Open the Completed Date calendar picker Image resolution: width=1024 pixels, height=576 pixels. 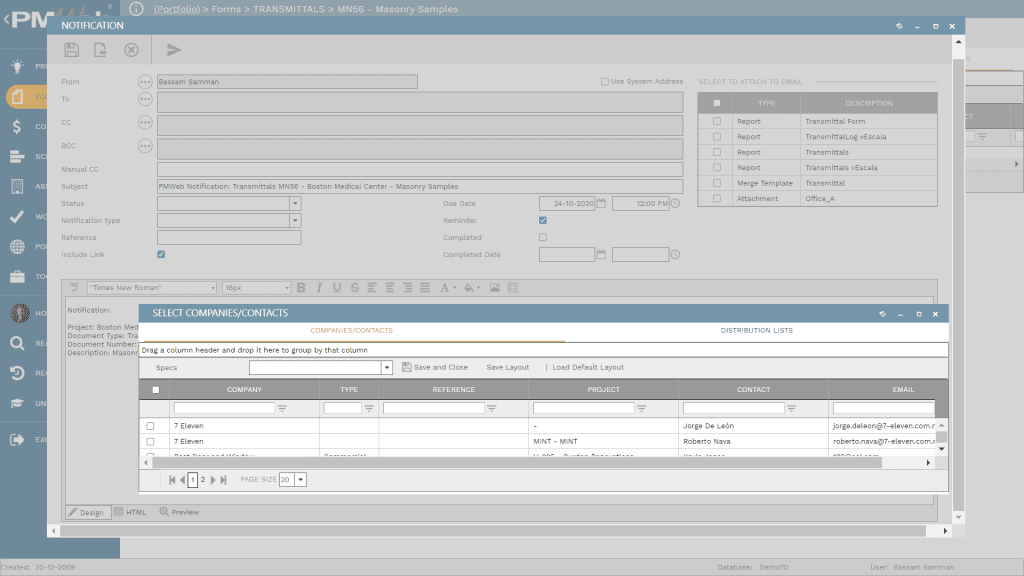[x=601, y=255]
